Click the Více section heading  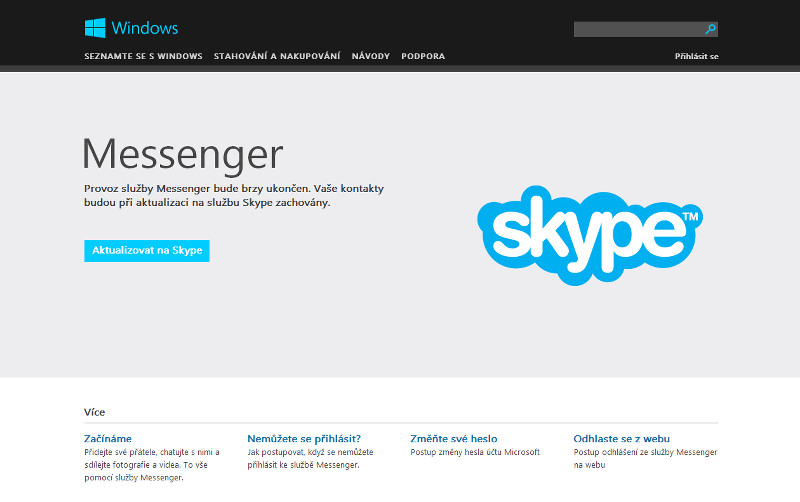pyautogui.click(x=94, y=412)
